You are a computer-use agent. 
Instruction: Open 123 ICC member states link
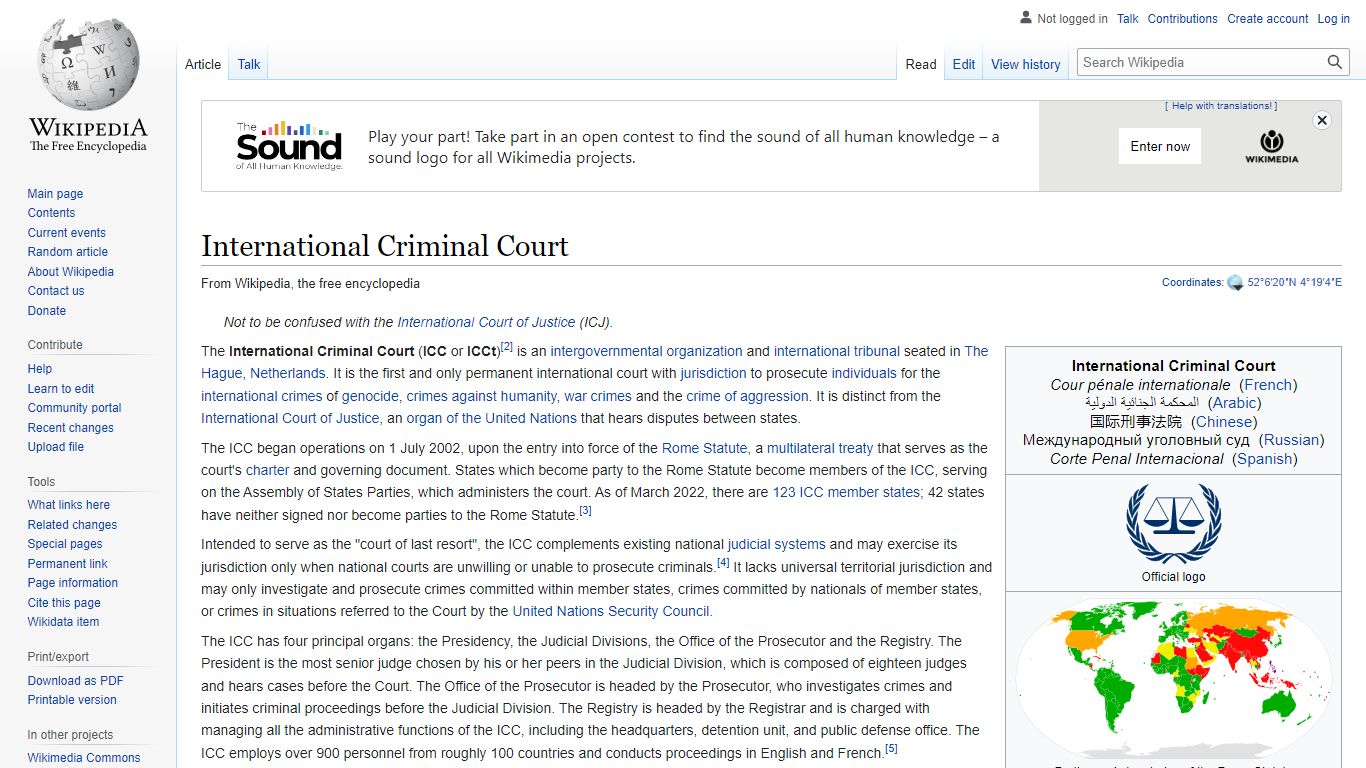[x=847, y=492]
